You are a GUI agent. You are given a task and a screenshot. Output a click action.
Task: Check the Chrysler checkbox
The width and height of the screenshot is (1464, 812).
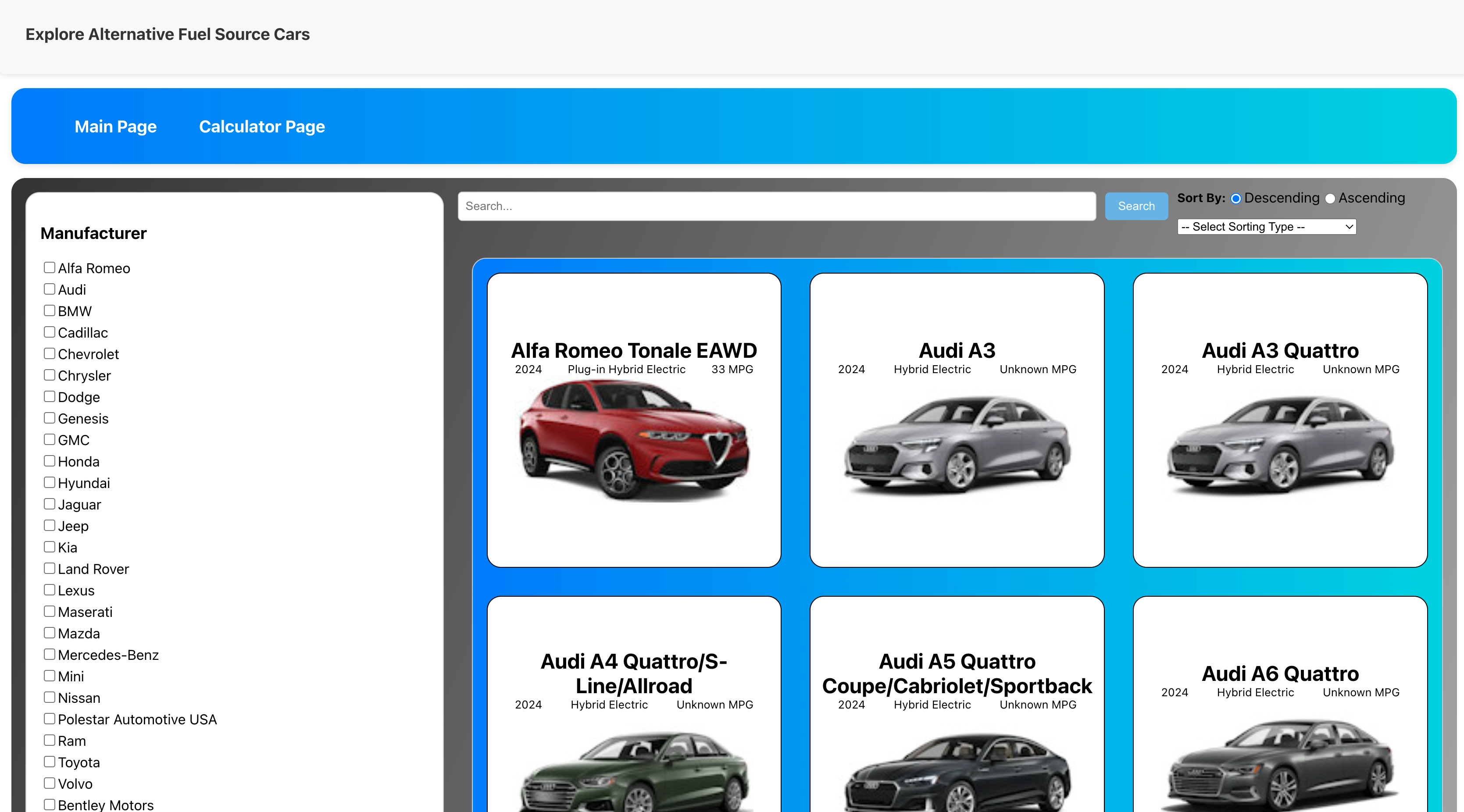click(50, 375)
